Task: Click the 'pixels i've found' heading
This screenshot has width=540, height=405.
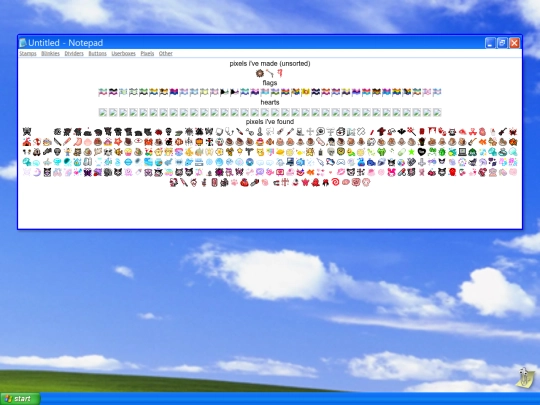Action: click(270, 122)
